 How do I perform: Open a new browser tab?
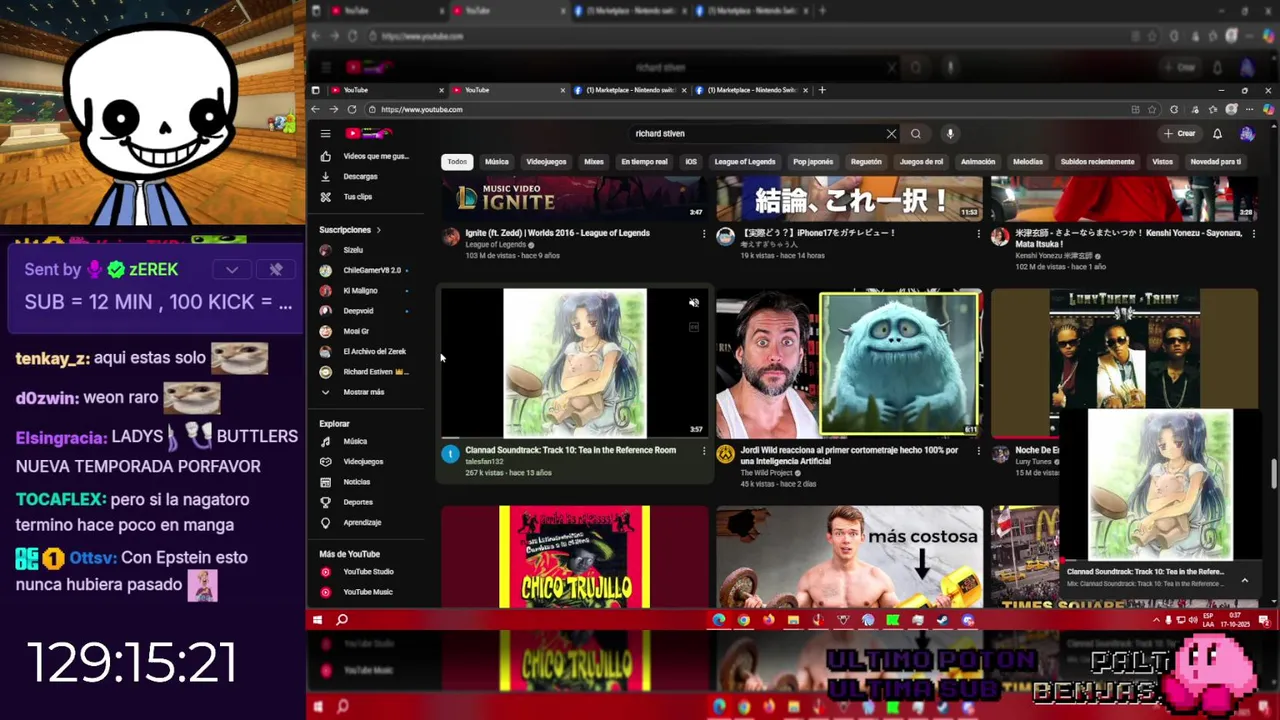(822, 90)
